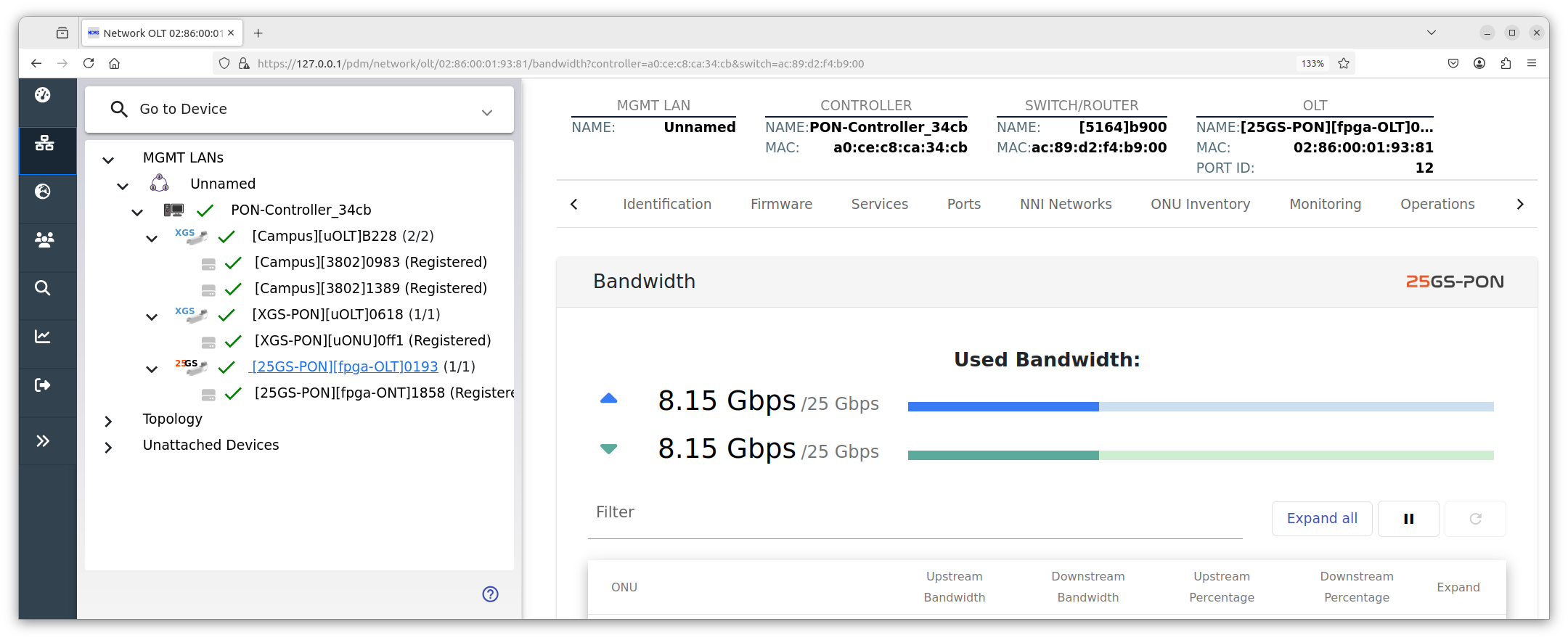Click the upstream bandwidth usage bar

[1201, 407]
